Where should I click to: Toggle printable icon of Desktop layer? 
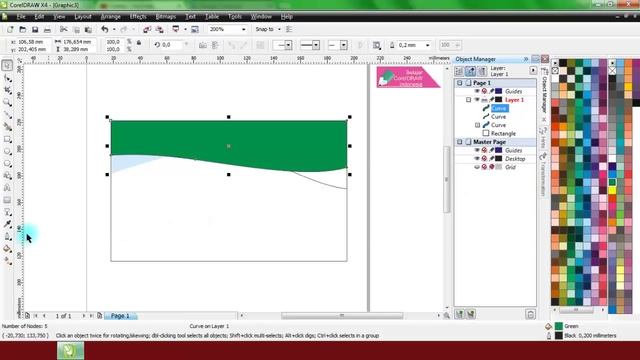pyautogui.click(x=484, y=159)
